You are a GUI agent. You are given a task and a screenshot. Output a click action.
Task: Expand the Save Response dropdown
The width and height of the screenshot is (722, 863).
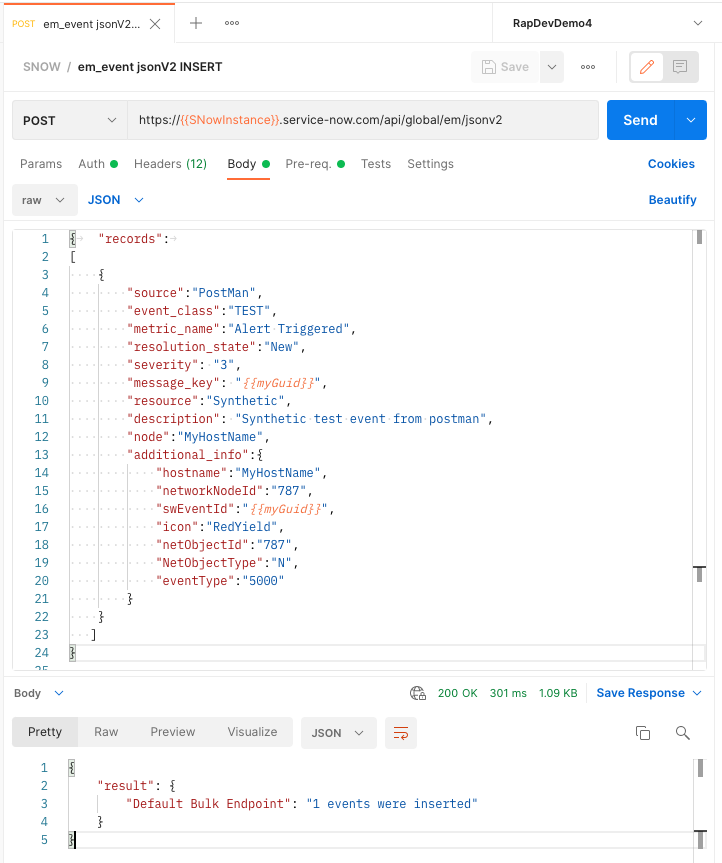coord(694,692)
